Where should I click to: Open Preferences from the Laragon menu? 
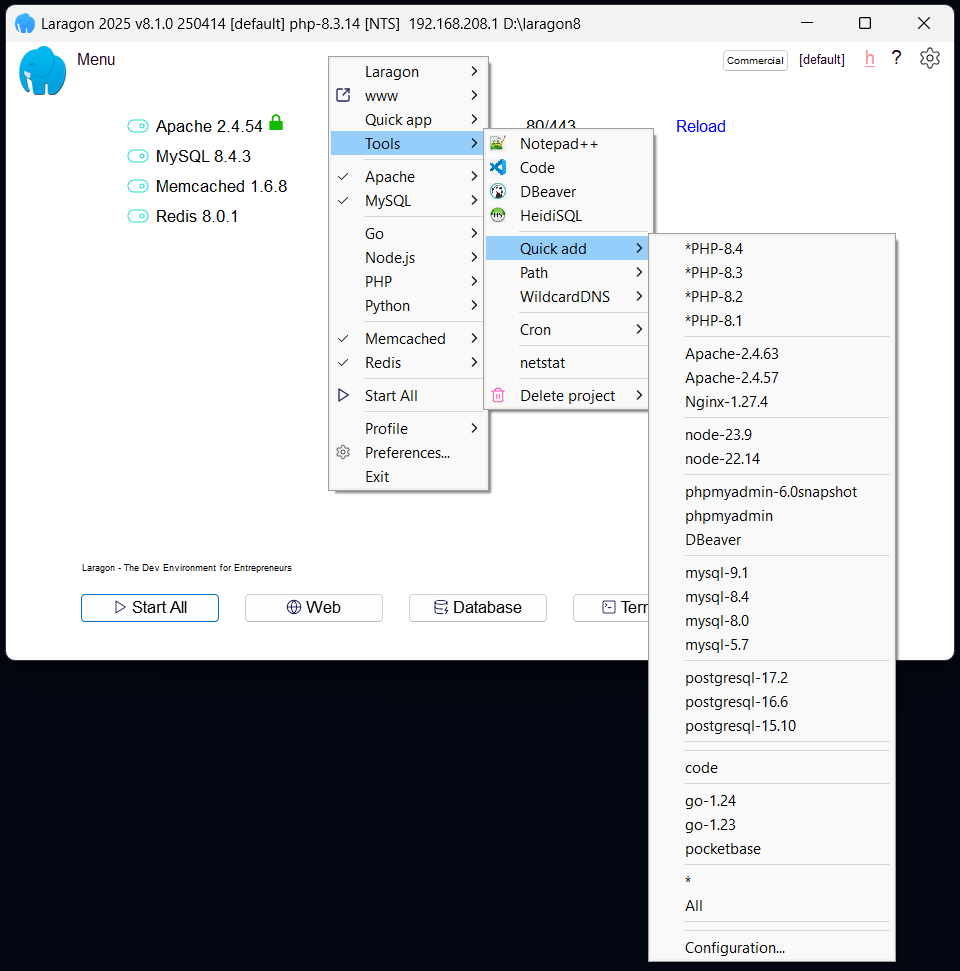click(x=407, y=452)
